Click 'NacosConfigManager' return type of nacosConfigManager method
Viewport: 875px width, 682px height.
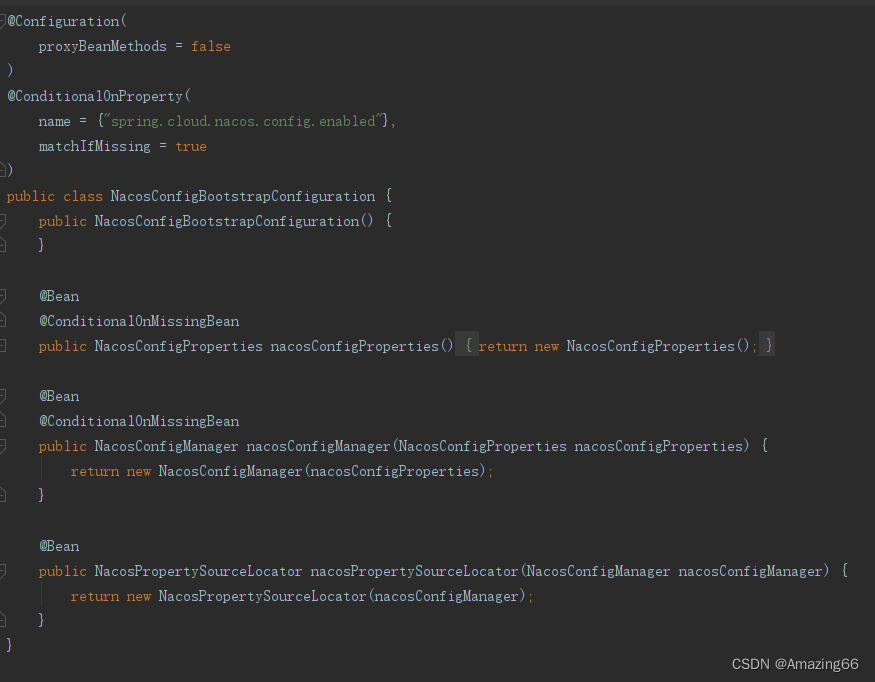166,446
